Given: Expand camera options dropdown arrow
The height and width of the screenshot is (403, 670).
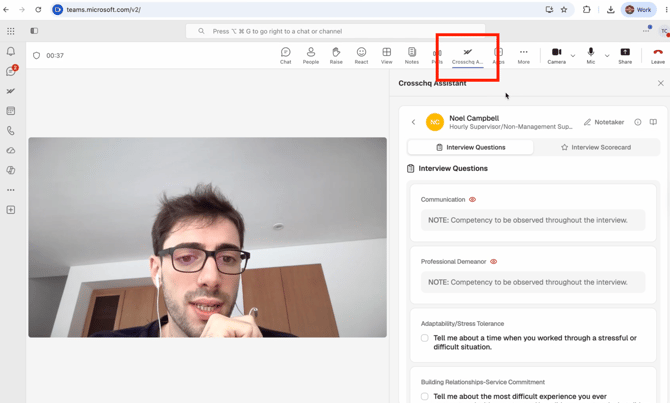Looking at the screenshot, I should pyautogui.click(x=573, y=56).
